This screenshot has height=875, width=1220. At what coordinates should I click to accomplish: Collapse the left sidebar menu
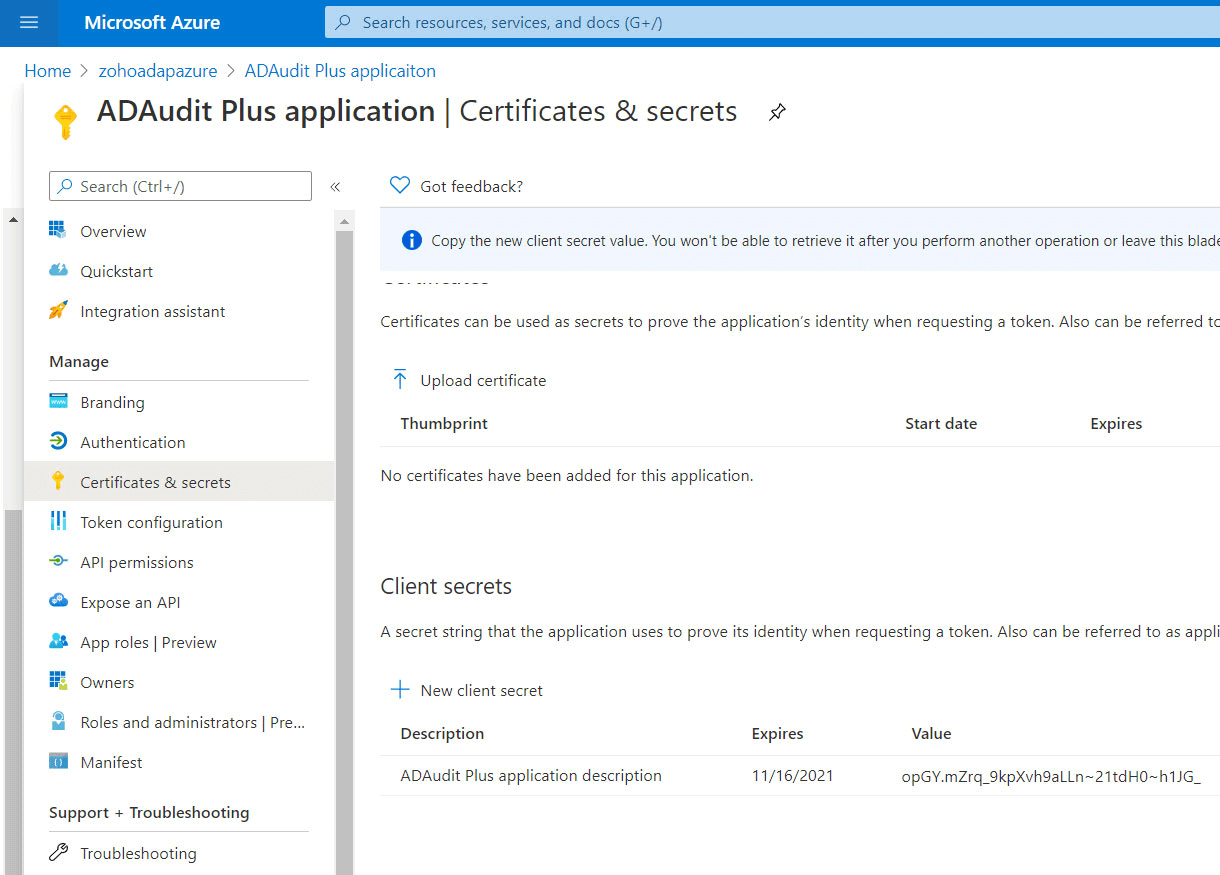(335, 187)
